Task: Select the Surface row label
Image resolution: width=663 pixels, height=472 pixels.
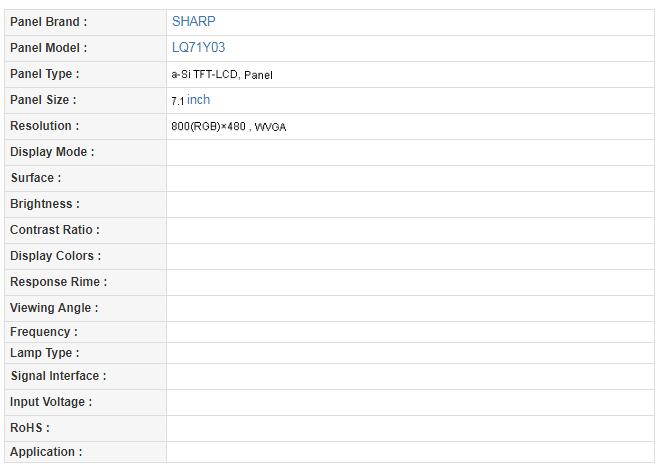Action: (x=35, y=178)
